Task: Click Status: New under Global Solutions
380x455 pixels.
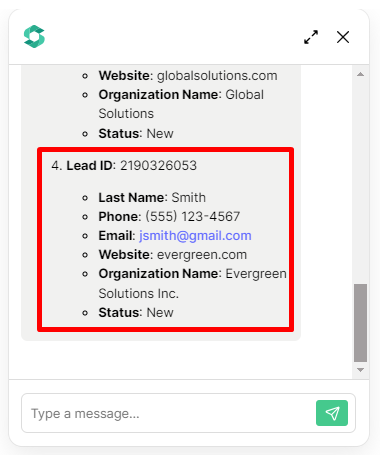Action: pos(136,134)
